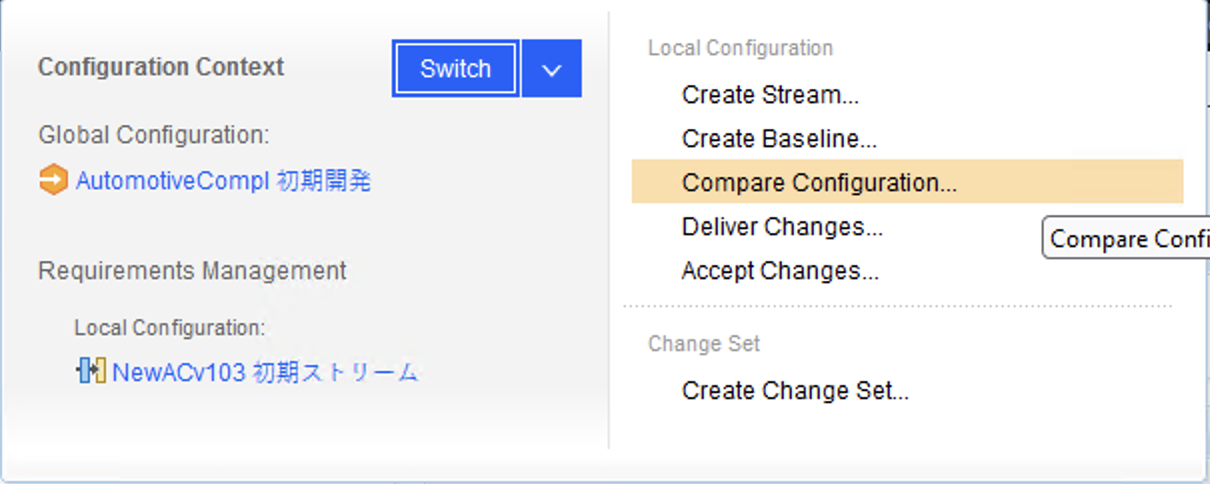The image size is (1210, 484).
Task: Choose Create Baseline... from the menu
Action: pos(779,139)
